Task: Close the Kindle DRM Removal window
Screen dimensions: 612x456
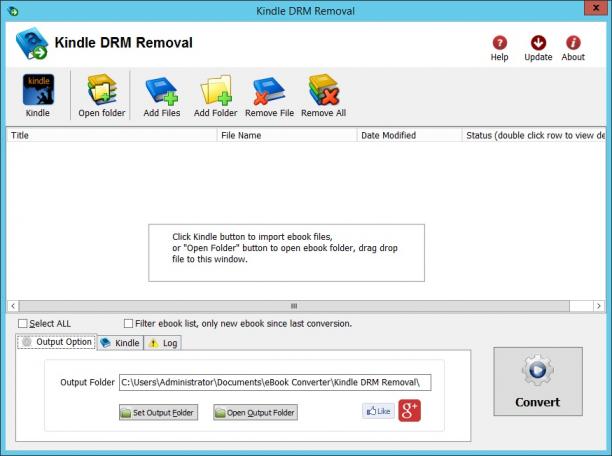Action: click(x=596, y=8)
